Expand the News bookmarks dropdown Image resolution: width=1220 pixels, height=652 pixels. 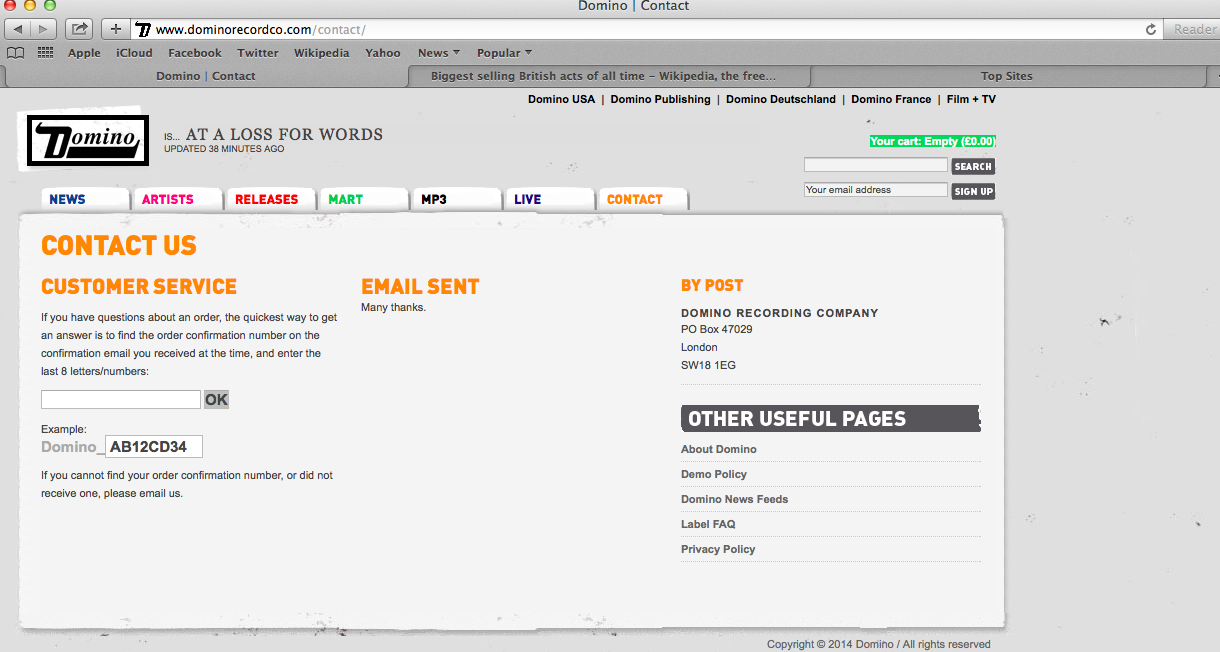[x=439, y=53]
